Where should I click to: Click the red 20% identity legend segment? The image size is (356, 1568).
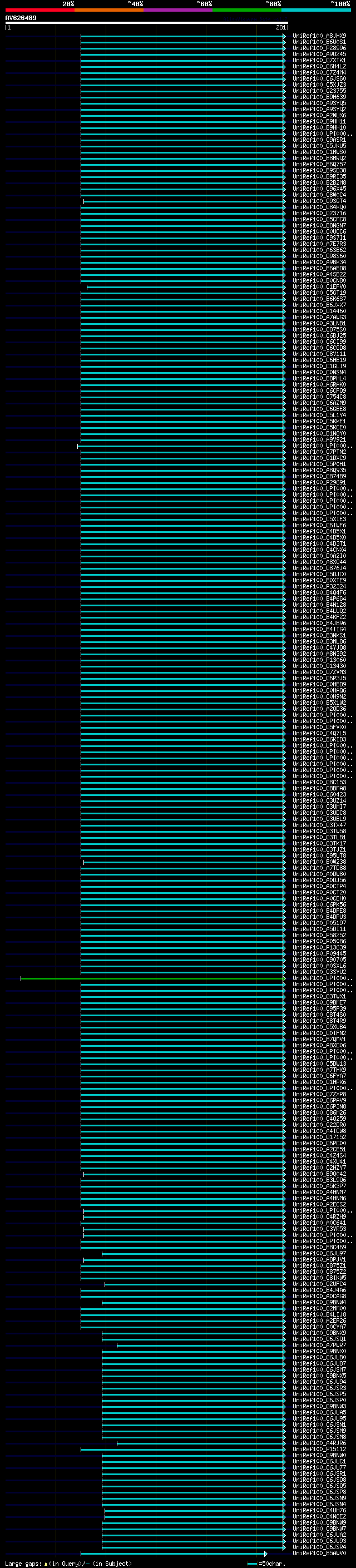(39, 10)
